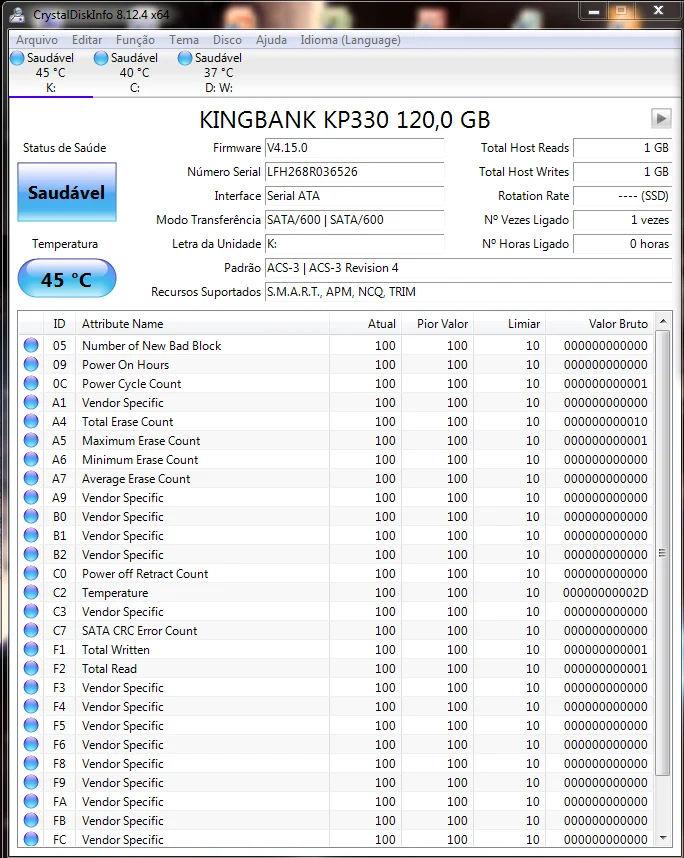The width and height of the screenshot is (684, 858).
Task: Click the 45 °C temperature button
Action: coord(67,279)
